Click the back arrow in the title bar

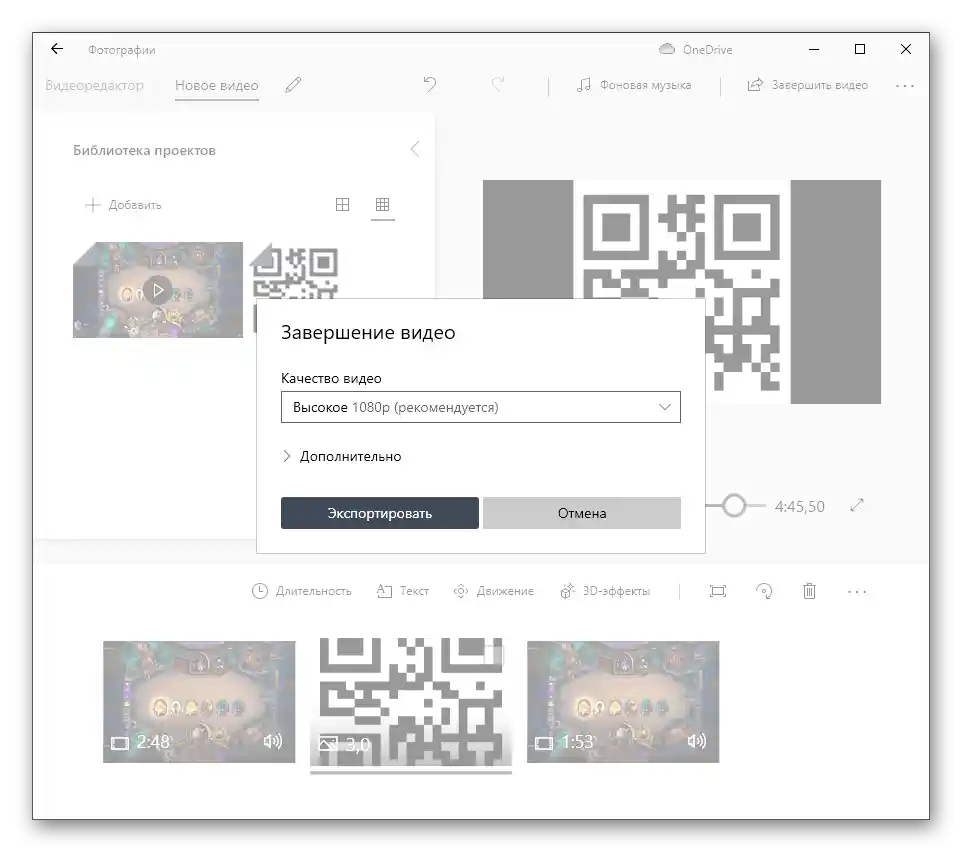click(57, 49)
